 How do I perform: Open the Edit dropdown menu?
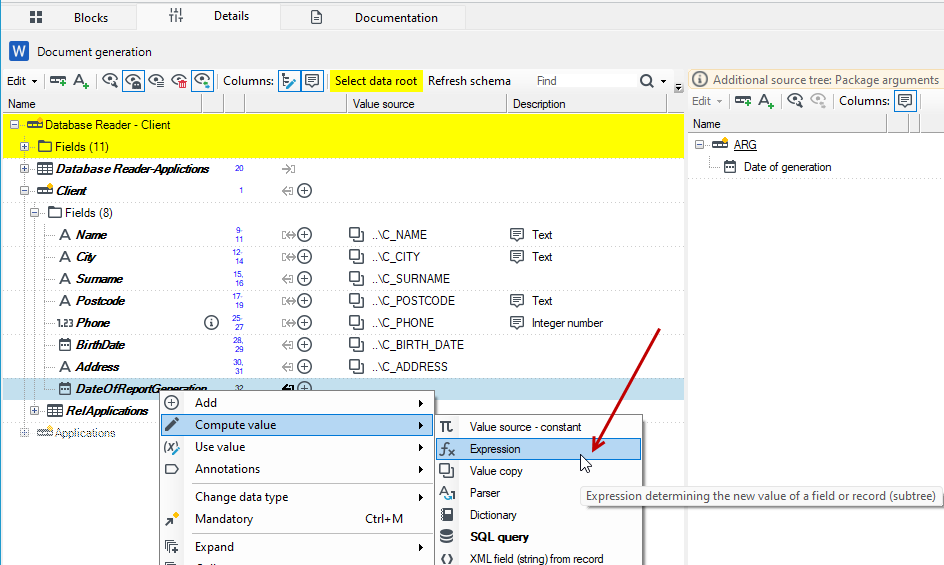tap(22, 81)
